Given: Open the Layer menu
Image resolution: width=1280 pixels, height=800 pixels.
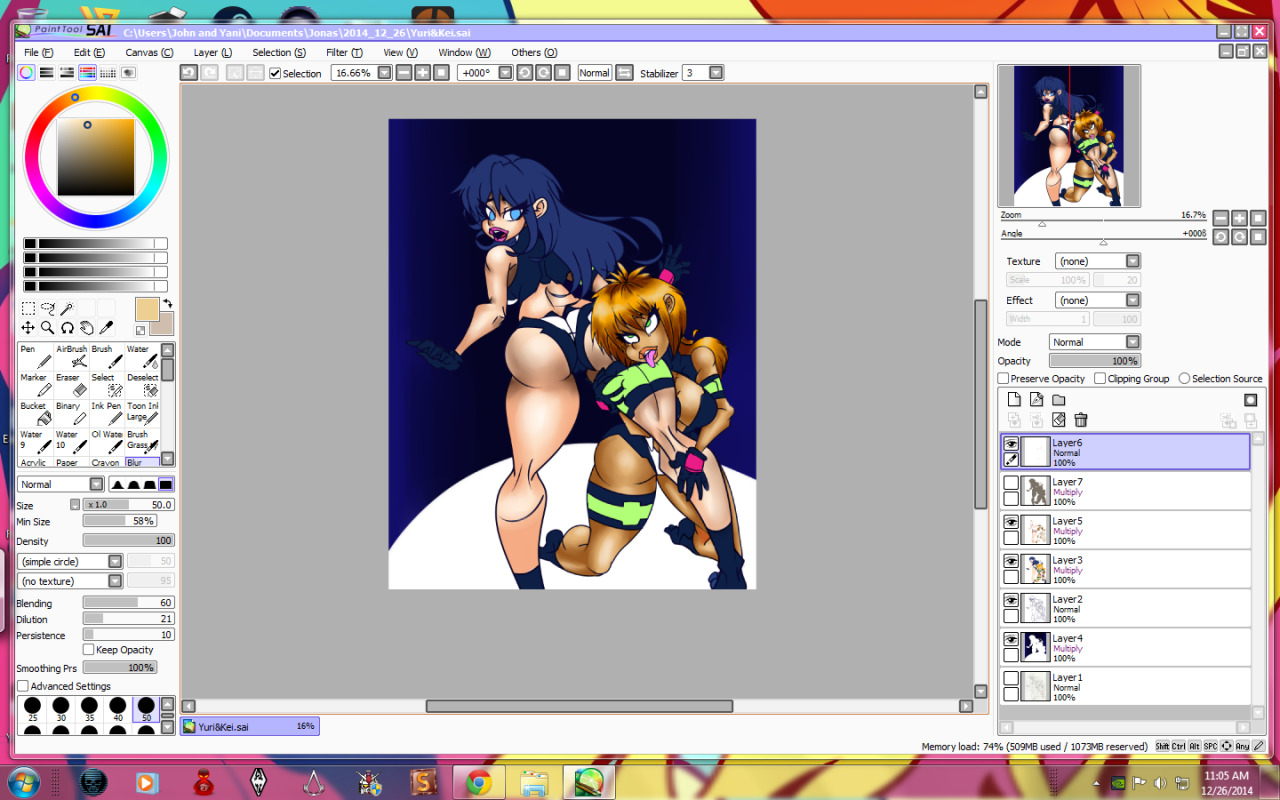Looking at the screenshot, I should [x=212, y=52].
